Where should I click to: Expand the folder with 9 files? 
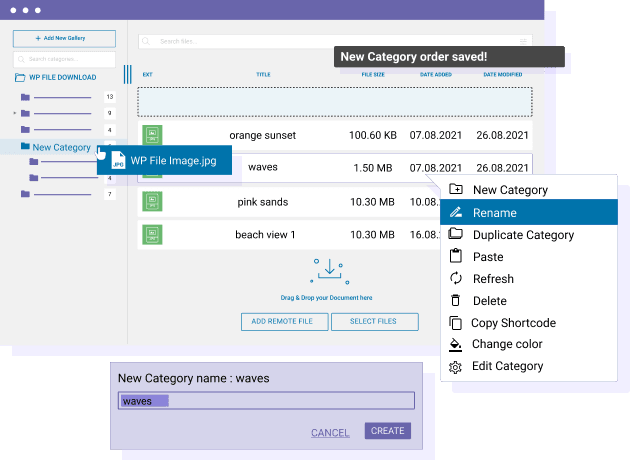tap(15, 113)
